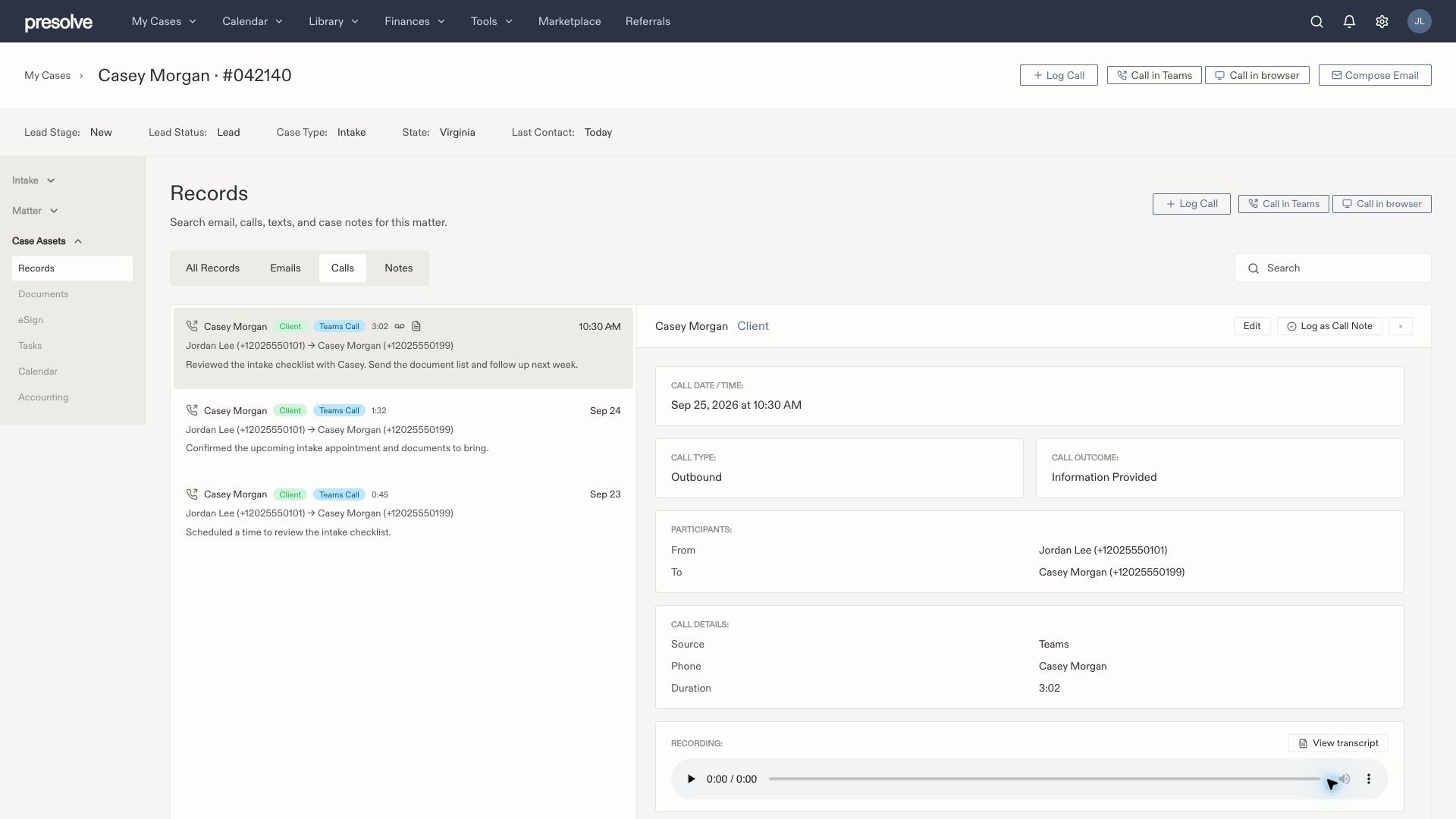Image resolution: width=1456 pixels, height=819 pixels.
Task: Close the call detail panel
Action: (x=1401, y=326)
